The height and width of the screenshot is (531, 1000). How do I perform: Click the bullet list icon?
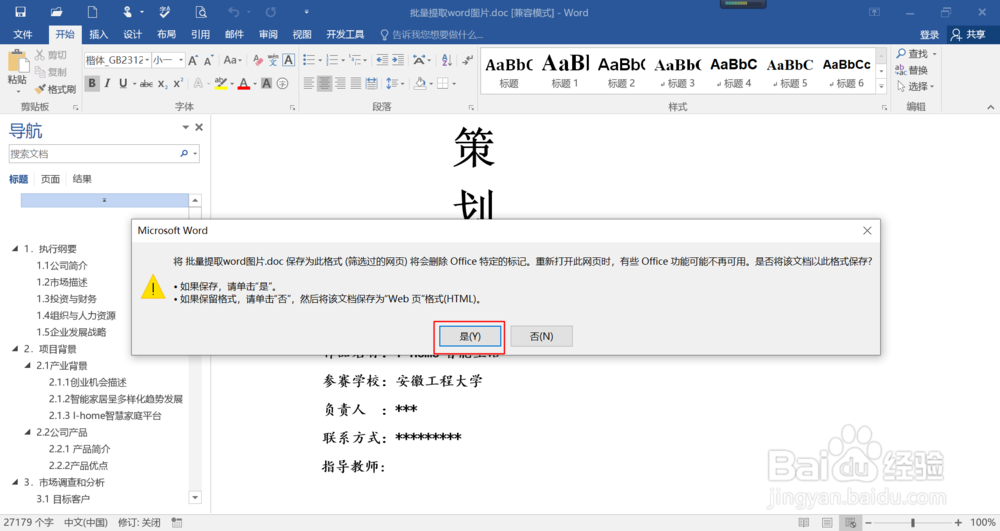tap(309, 60)
